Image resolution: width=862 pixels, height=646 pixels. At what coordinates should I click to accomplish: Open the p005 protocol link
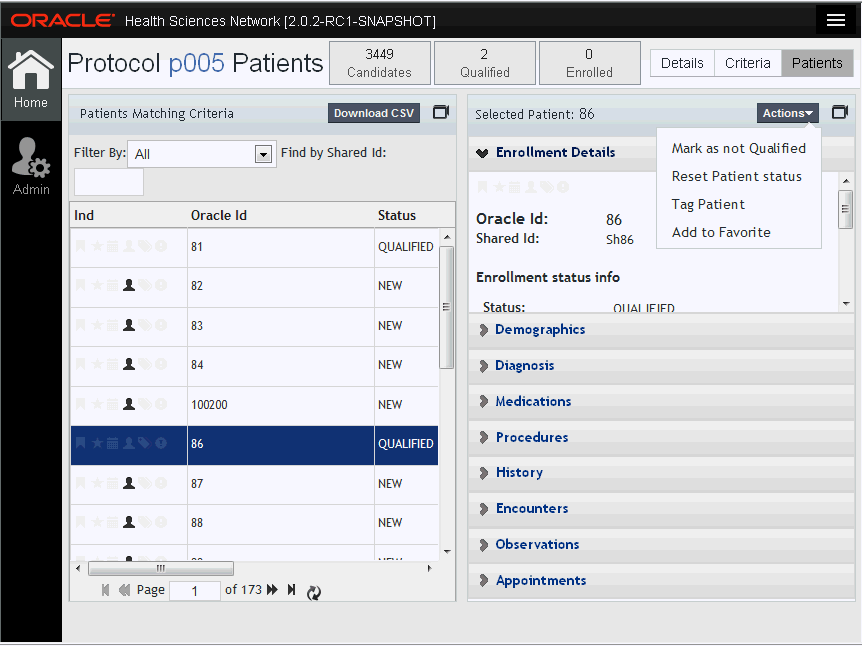(x=196, y=63)
